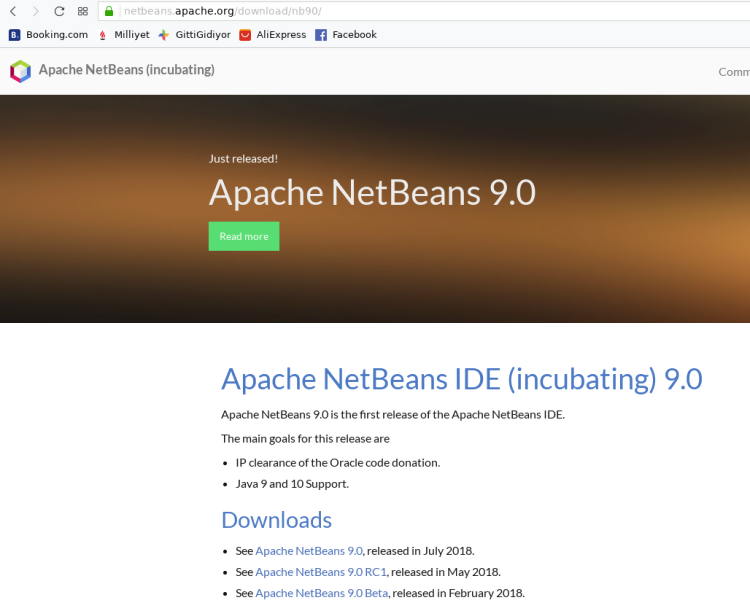Open the Booking.com bookmark

click(x=48, y=34)
